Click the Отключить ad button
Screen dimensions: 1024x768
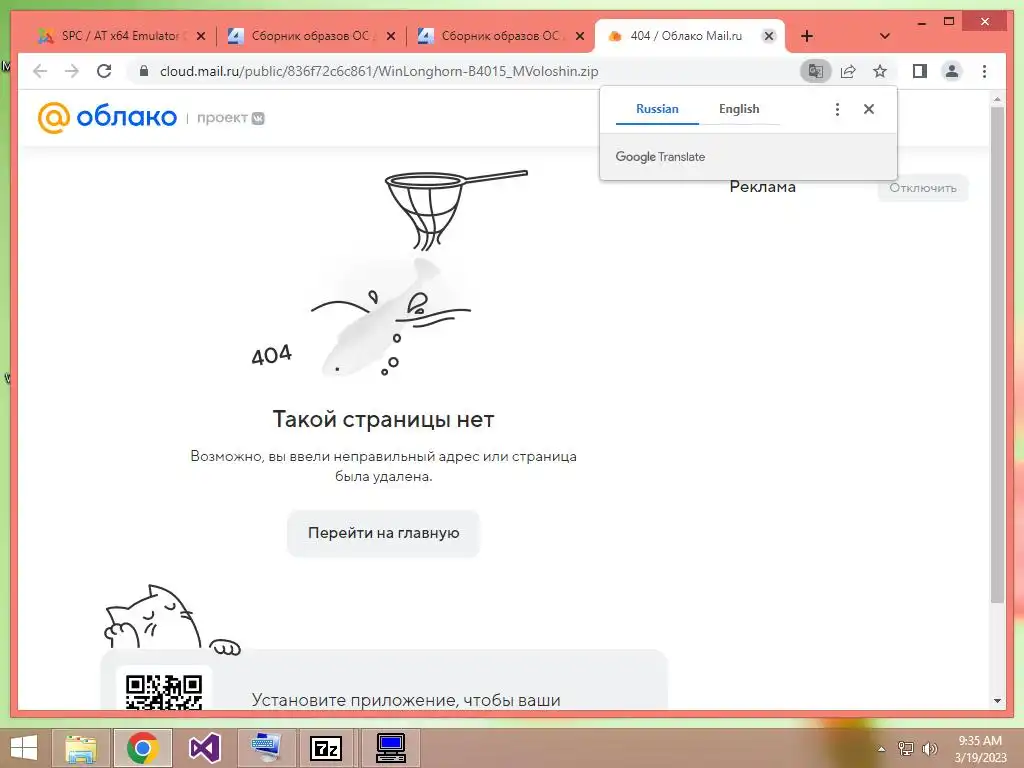pos(923,188)
